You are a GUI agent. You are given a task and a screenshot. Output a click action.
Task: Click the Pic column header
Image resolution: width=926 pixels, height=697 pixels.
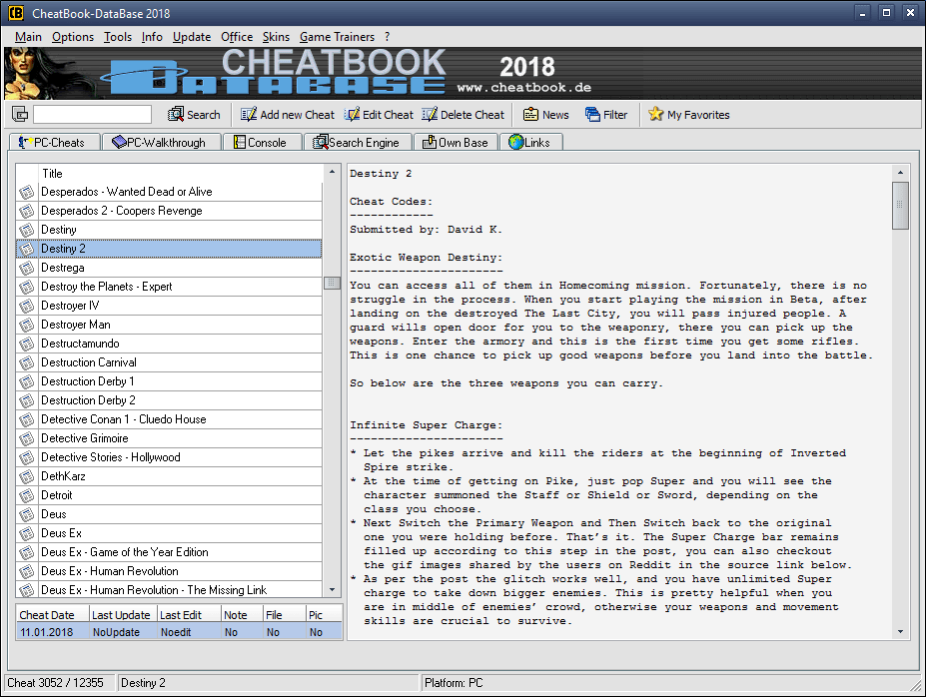(324, 614)
